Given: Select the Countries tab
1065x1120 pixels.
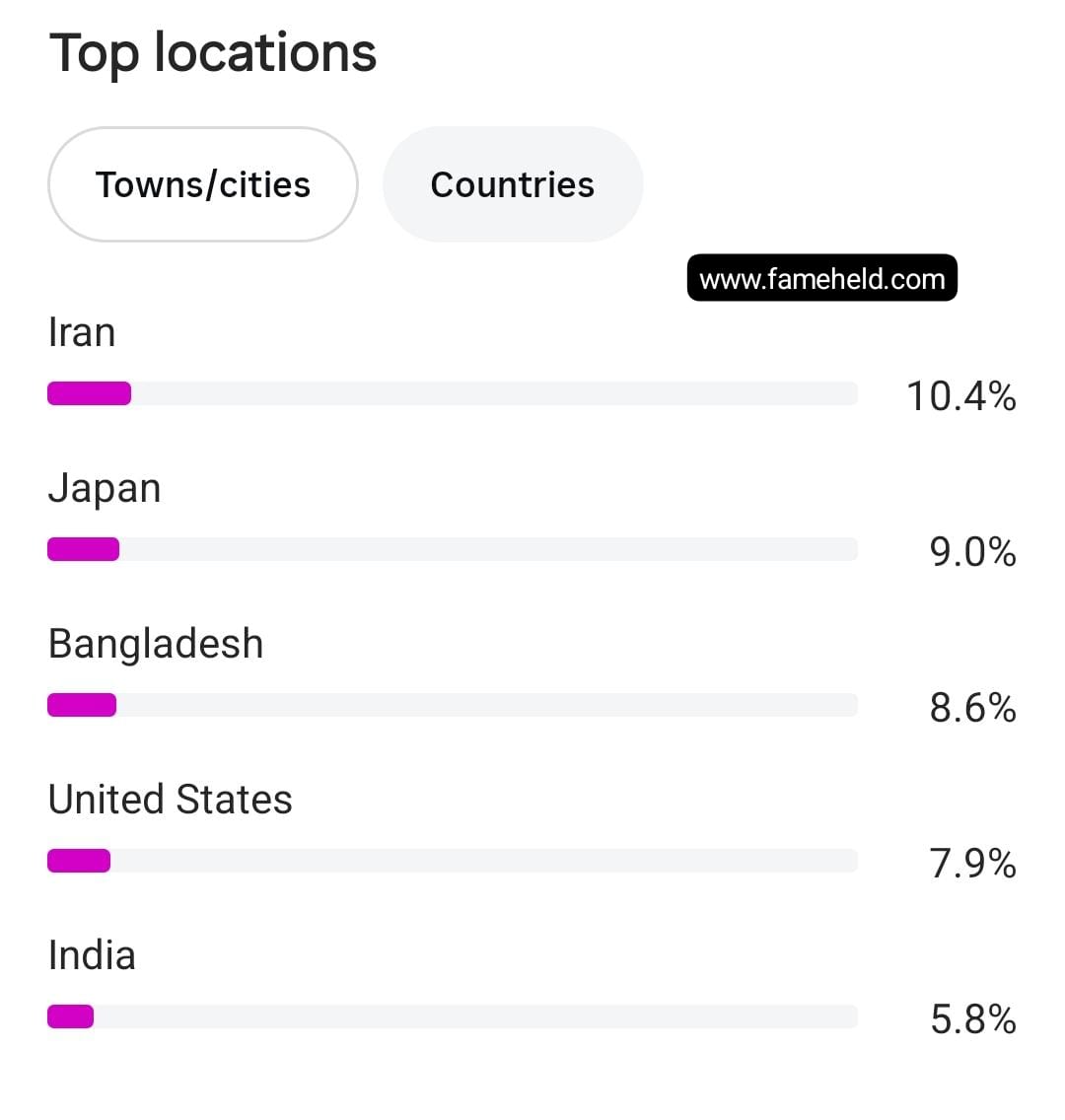Looking at the screenshot, I should (x=512, y=184).
